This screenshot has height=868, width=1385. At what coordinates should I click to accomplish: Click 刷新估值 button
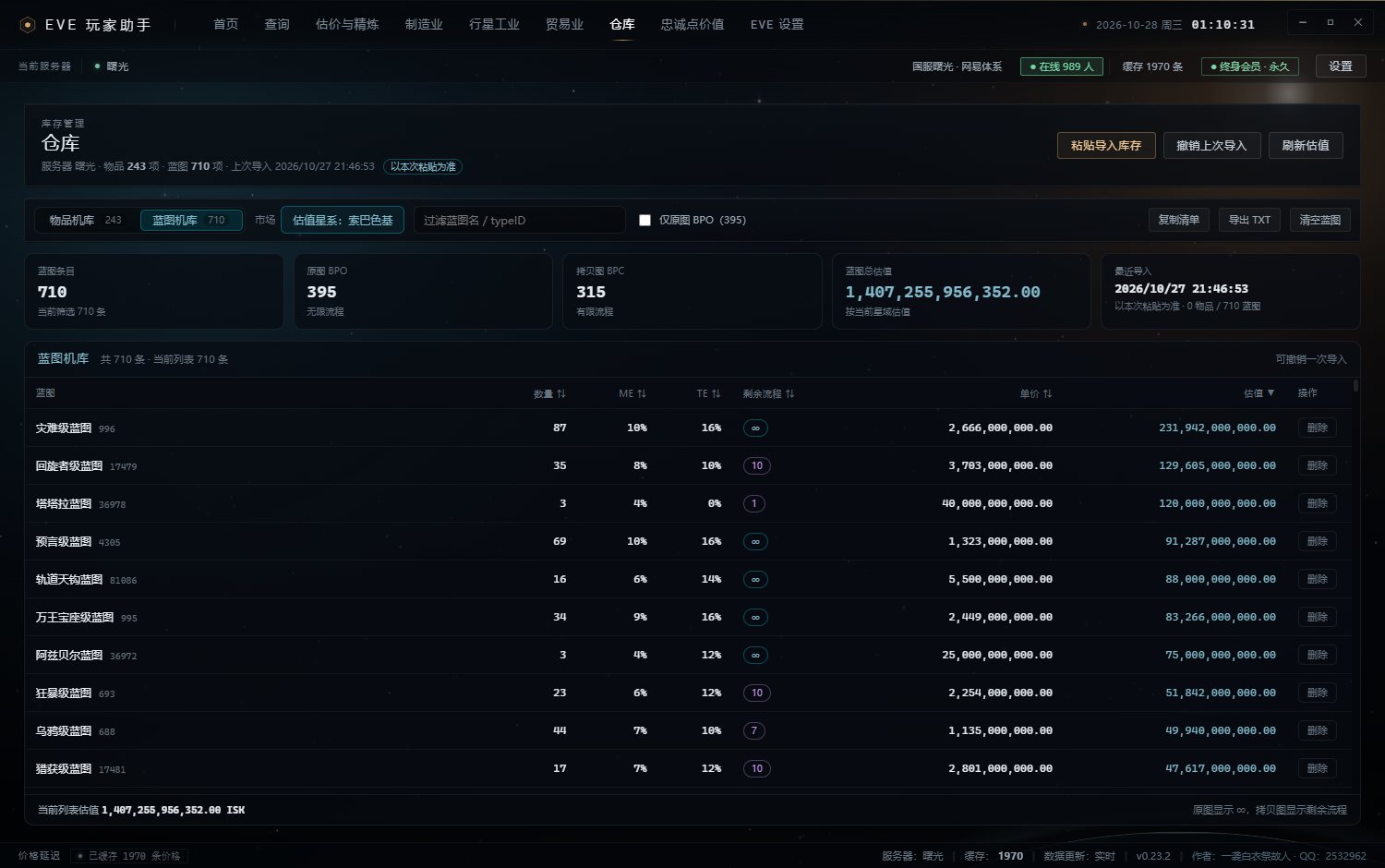[x=1306, y=145]
